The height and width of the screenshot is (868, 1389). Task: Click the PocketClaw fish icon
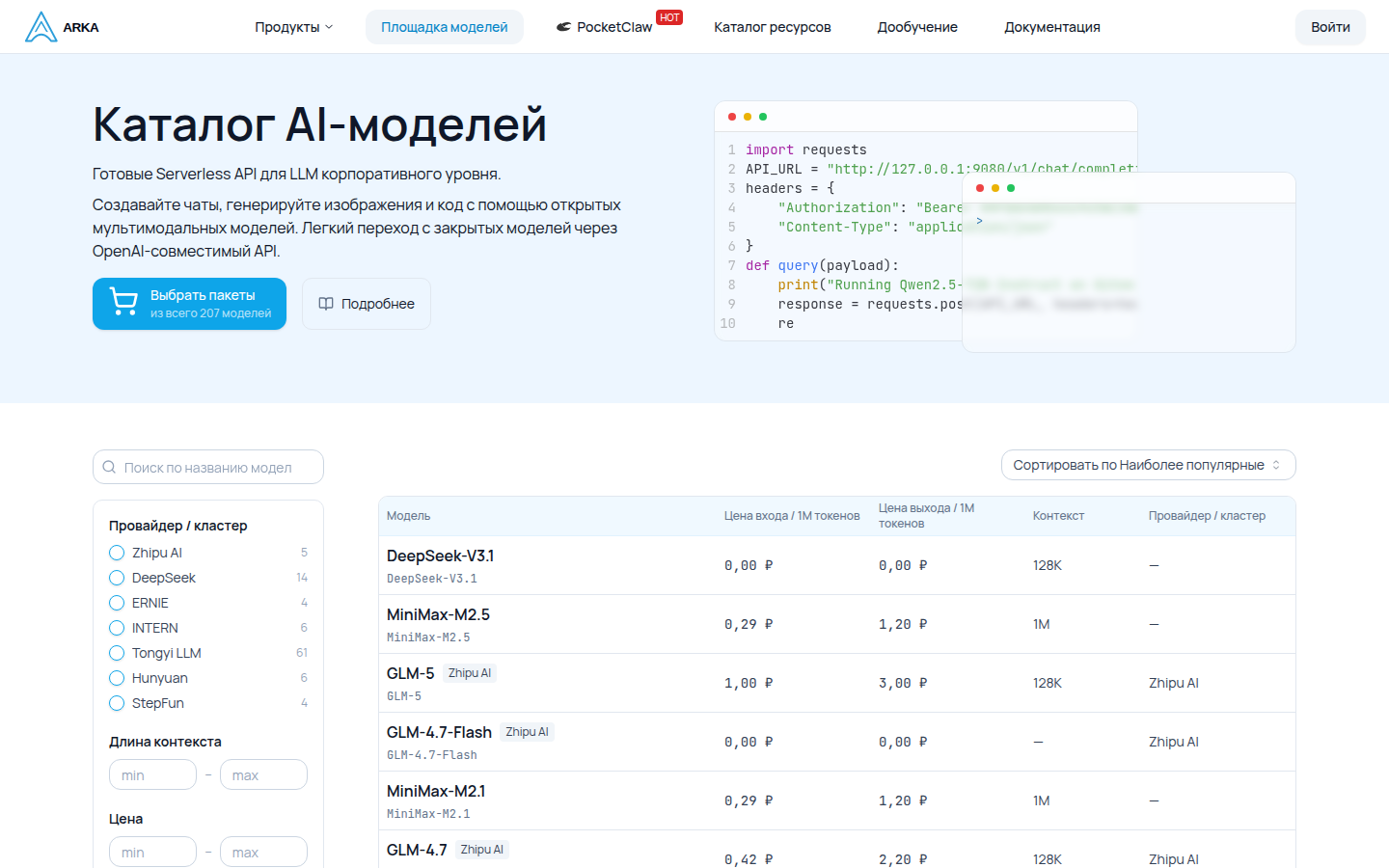coord(563,27)
